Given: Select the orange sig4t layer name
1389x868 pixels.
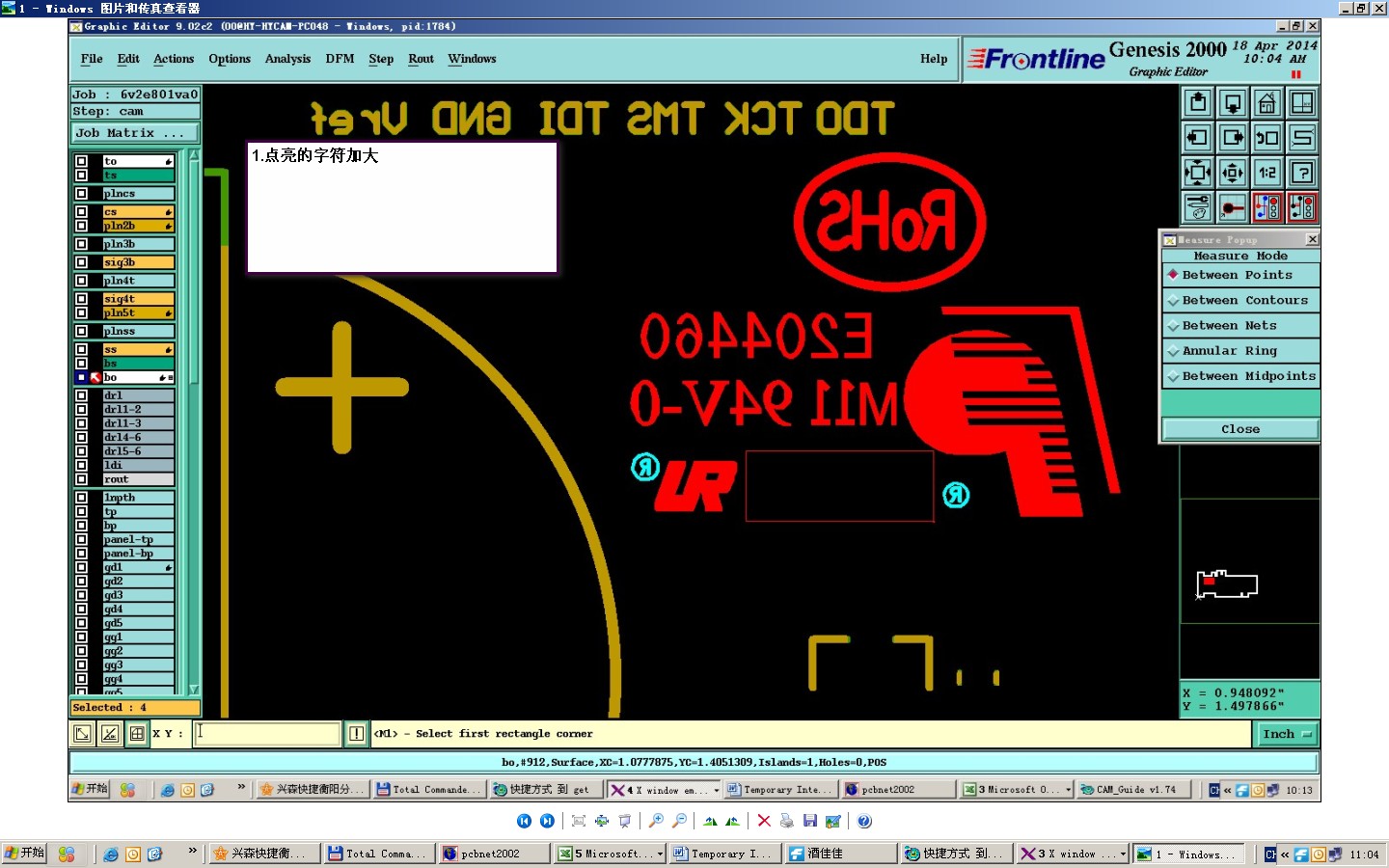Looking at the screenshot, I should pyautogui.click(x=138, y=299).
